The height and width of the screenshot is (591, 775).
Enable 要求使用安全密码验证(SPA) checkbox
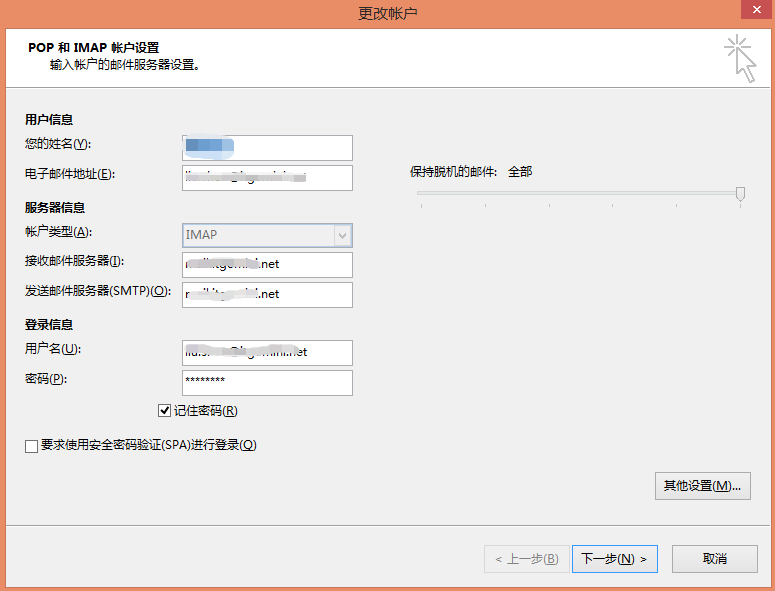[x=32, y=446]
